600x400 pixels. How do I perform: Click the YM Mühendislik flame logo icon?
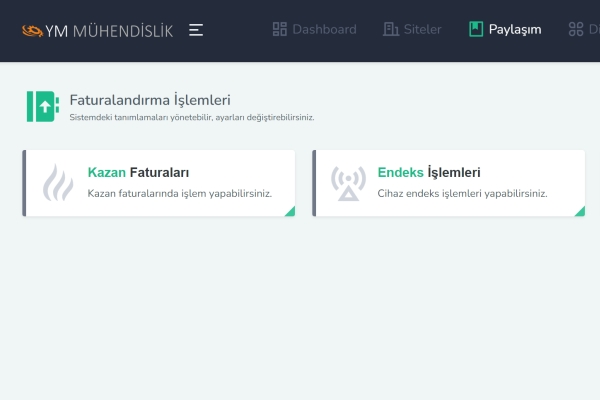[33, 31]
